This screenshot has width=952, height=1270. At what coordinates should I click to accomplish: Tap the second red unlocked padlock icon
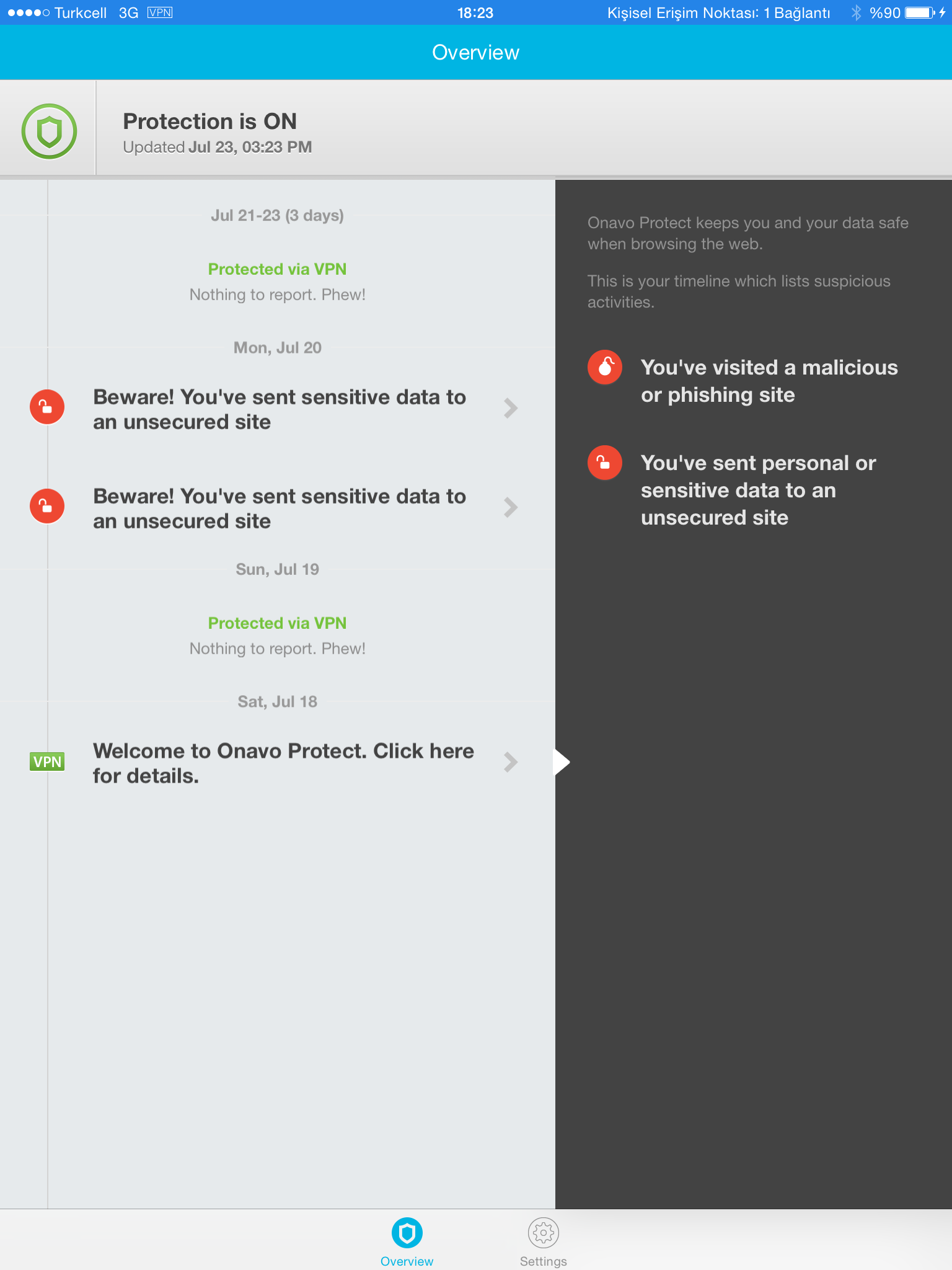pyautogui.click(x=47, y=507)
